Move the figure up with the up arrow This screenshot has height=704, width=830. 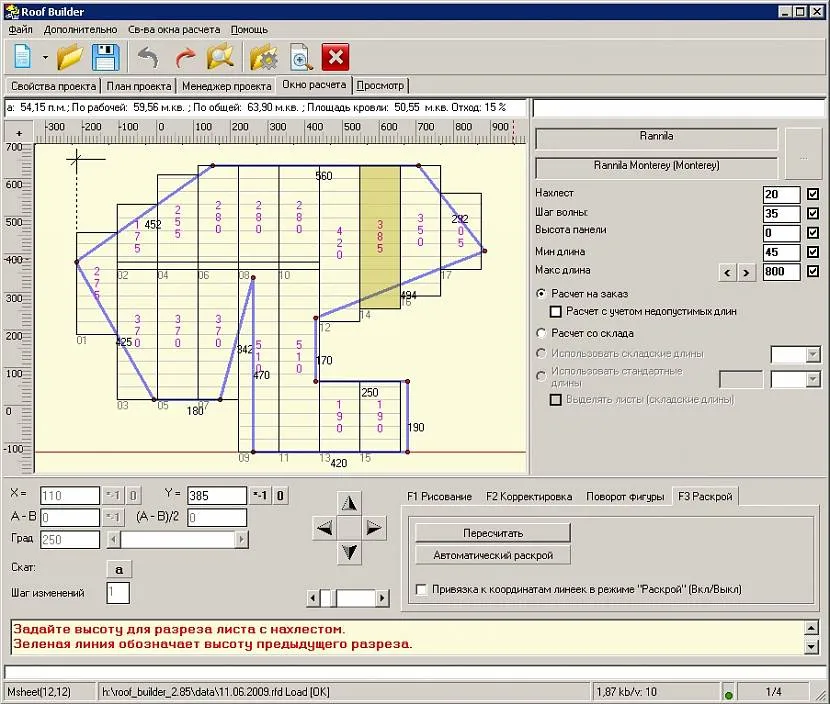tap(349, 503)
